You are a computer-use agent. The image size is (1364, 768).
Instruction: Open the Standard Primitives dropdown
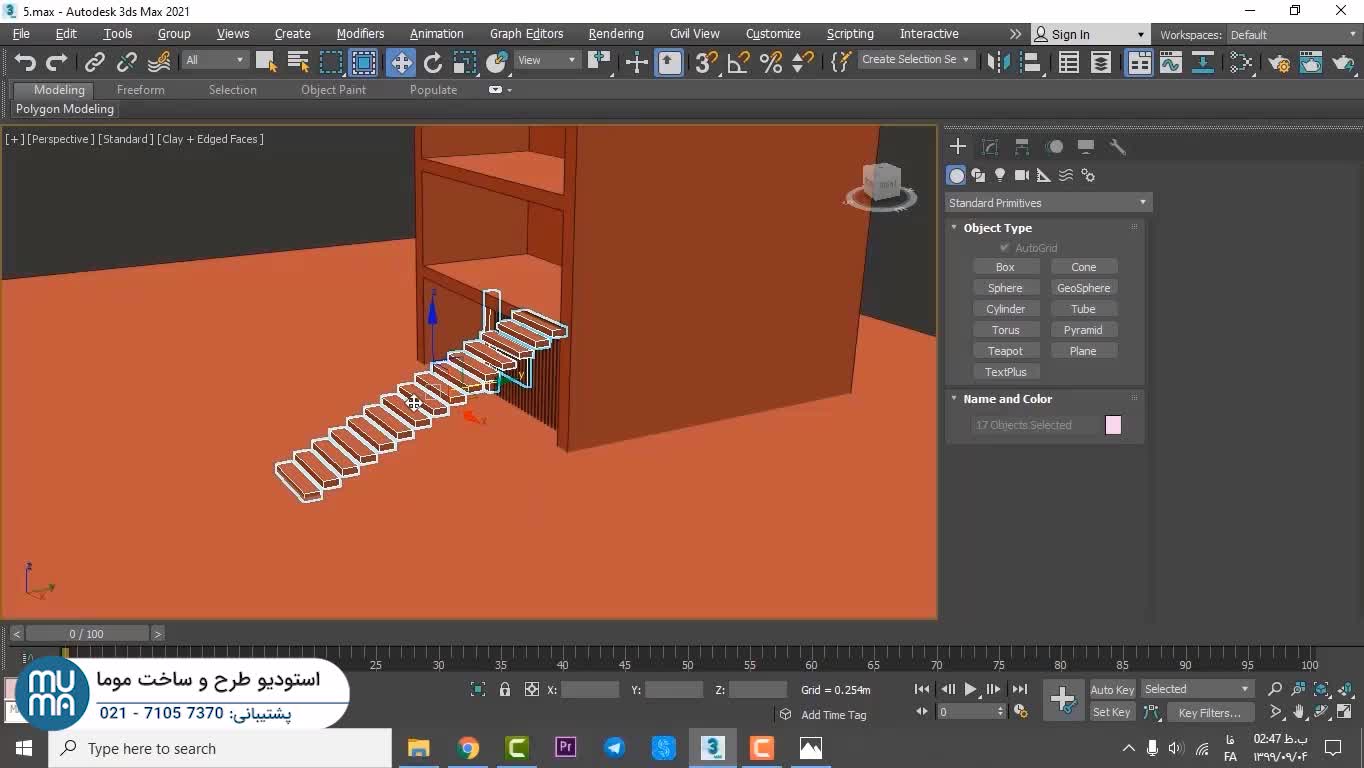tap(1047, 203)
